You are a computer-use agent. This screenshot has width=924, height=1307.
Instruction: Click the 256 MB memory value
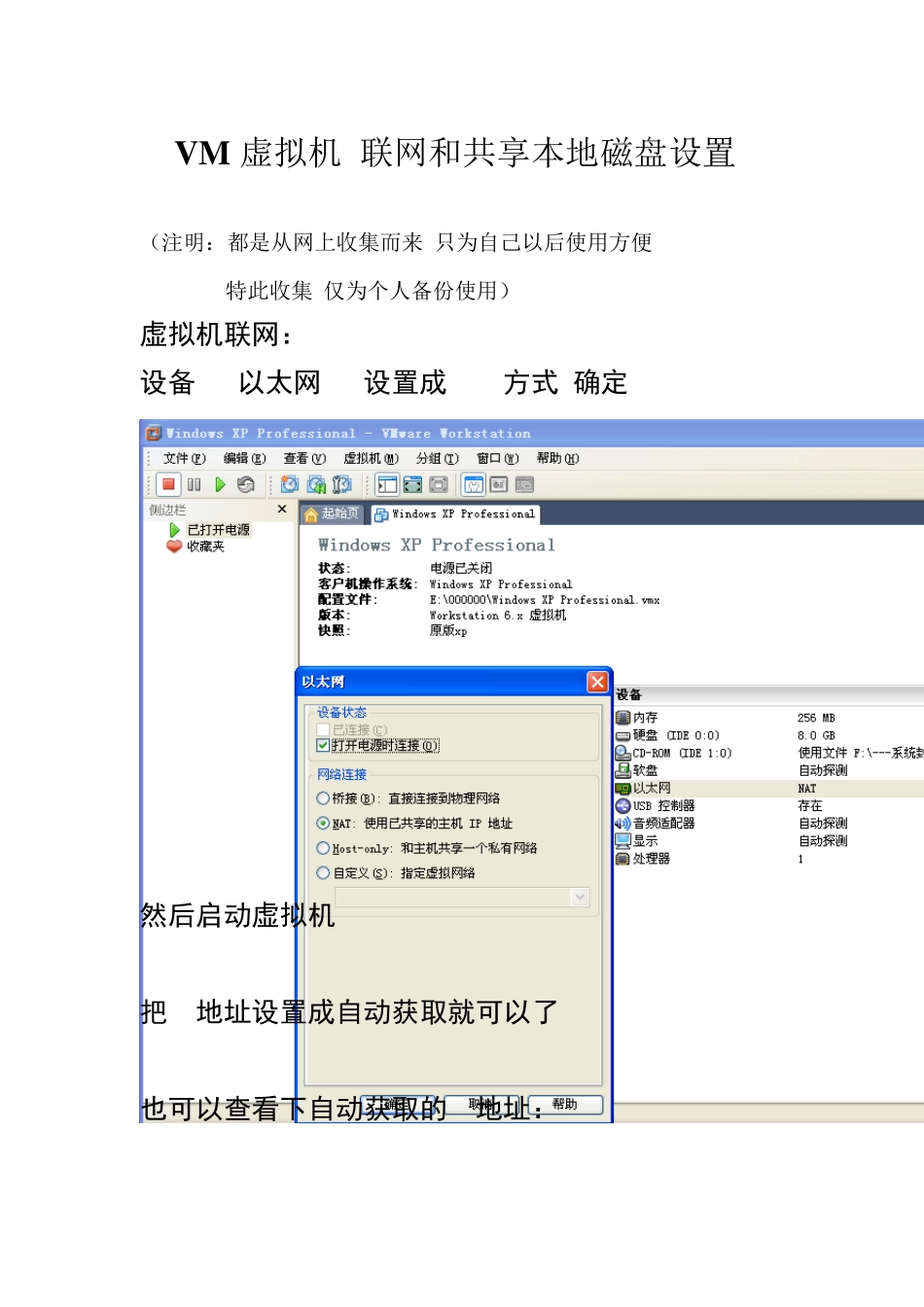816,718
